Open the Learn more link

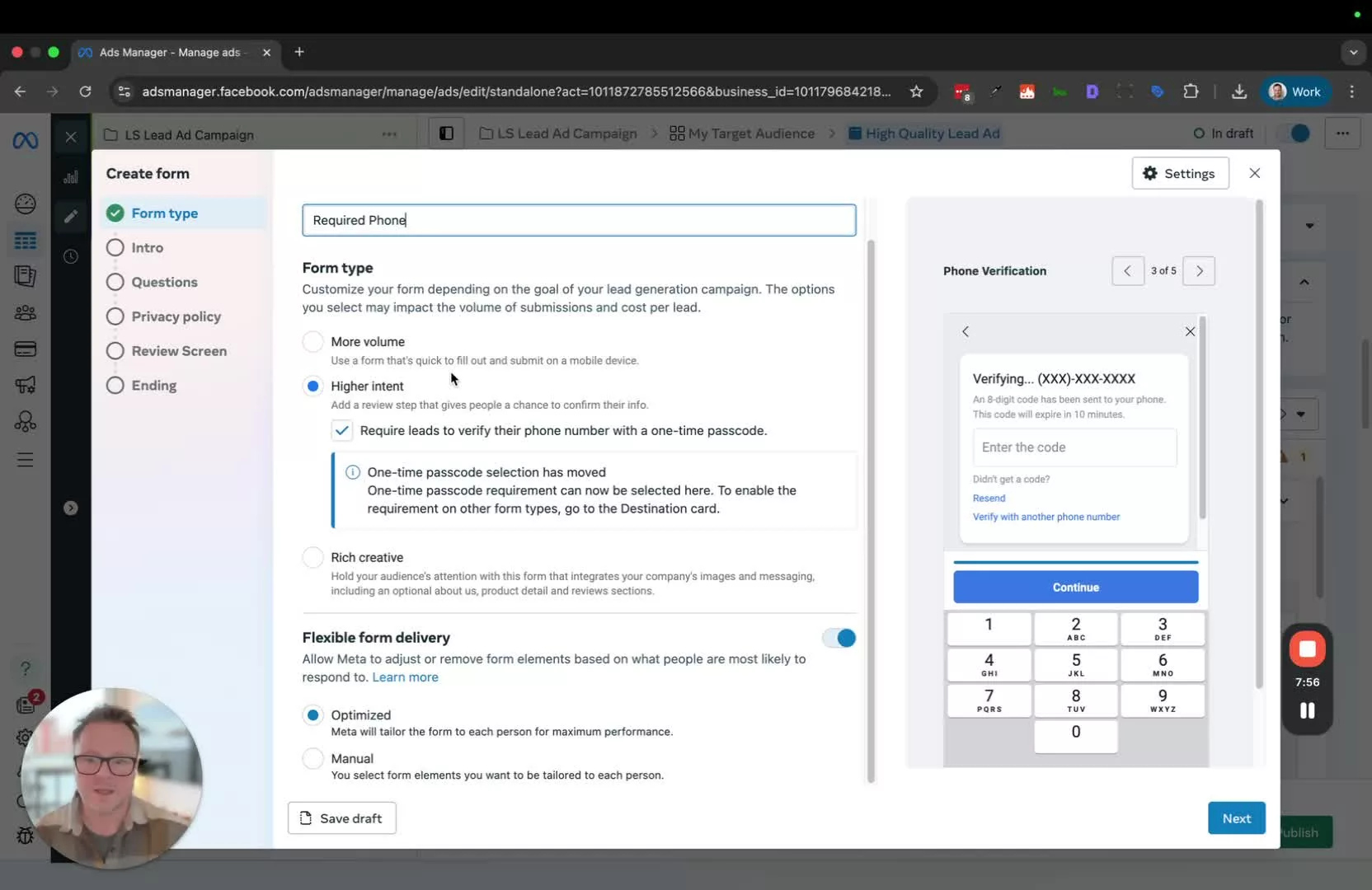[x=405, y=677]
